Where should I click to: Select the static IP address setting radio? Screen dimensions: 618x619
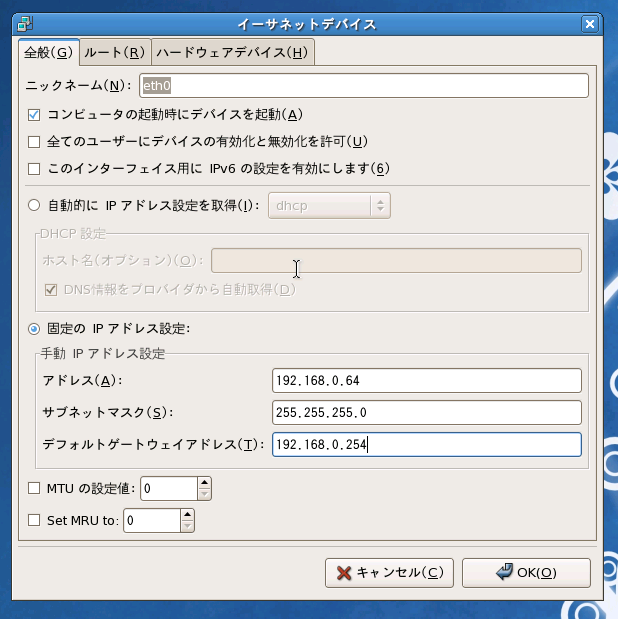(x=34, y=329)
